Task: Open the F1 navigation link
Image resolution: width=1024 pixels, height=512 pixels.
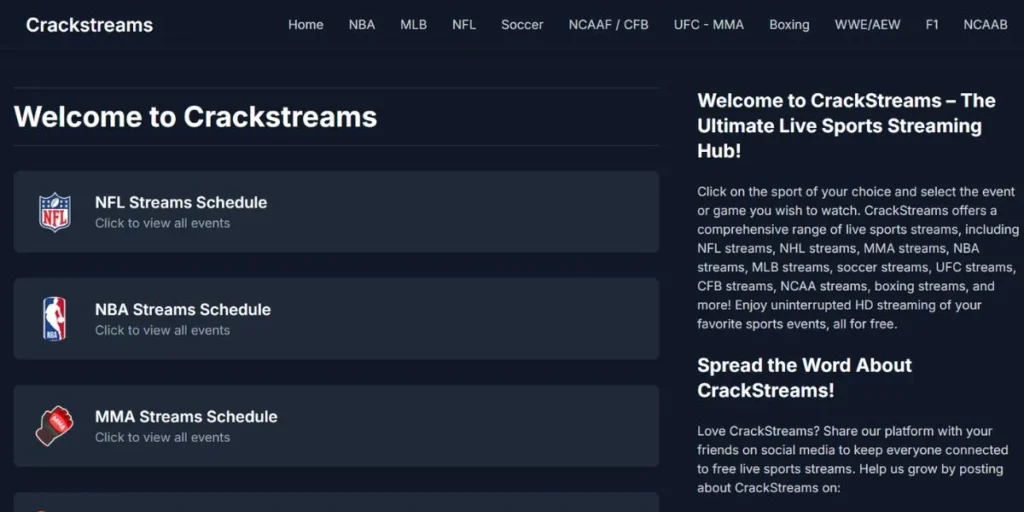Action: 932,25
